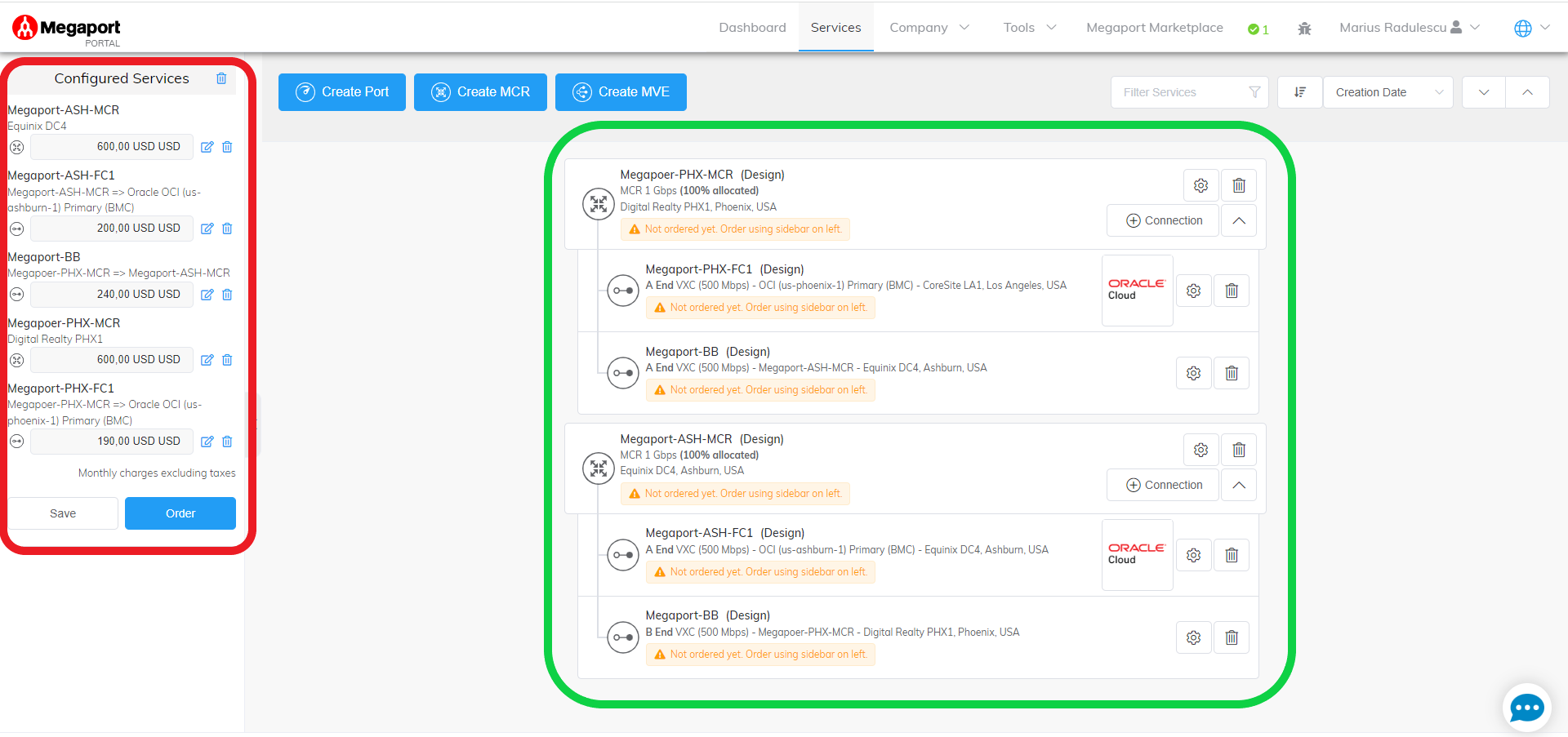Click the Create MCR button
The height and width of the screenshot is (737, 1568).
pyautogui.click(x=480, y=92)
